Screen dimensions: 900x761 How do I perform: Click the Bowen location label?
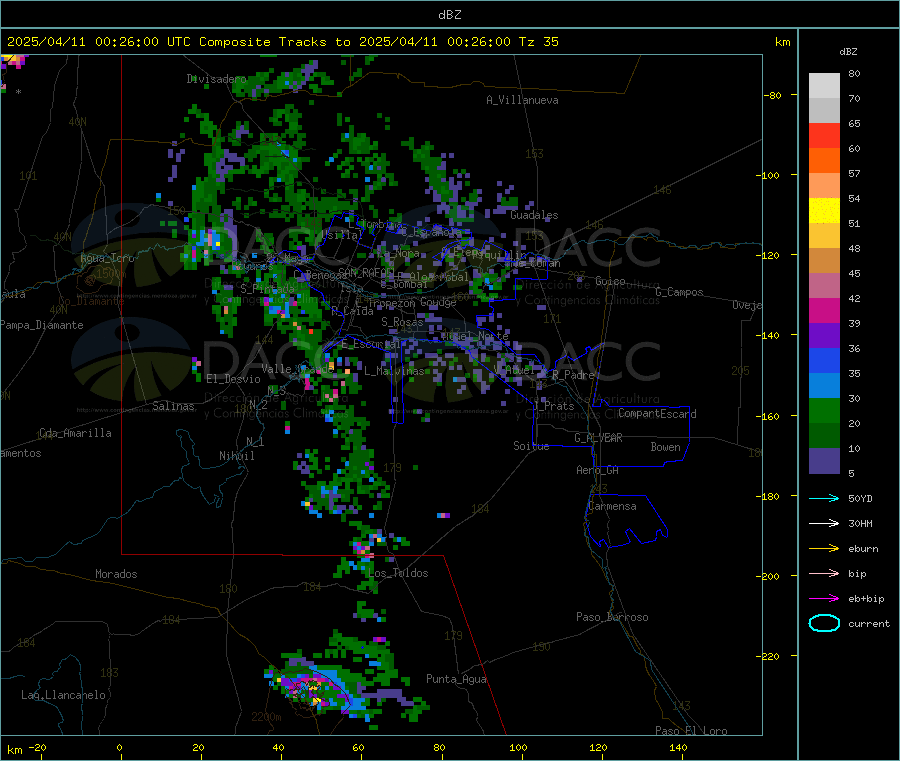(665, 447)
